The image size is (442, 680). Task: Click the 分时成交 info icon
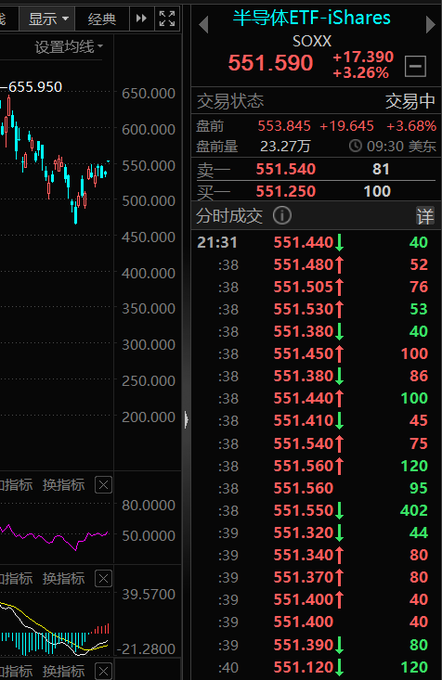[282, 215]
